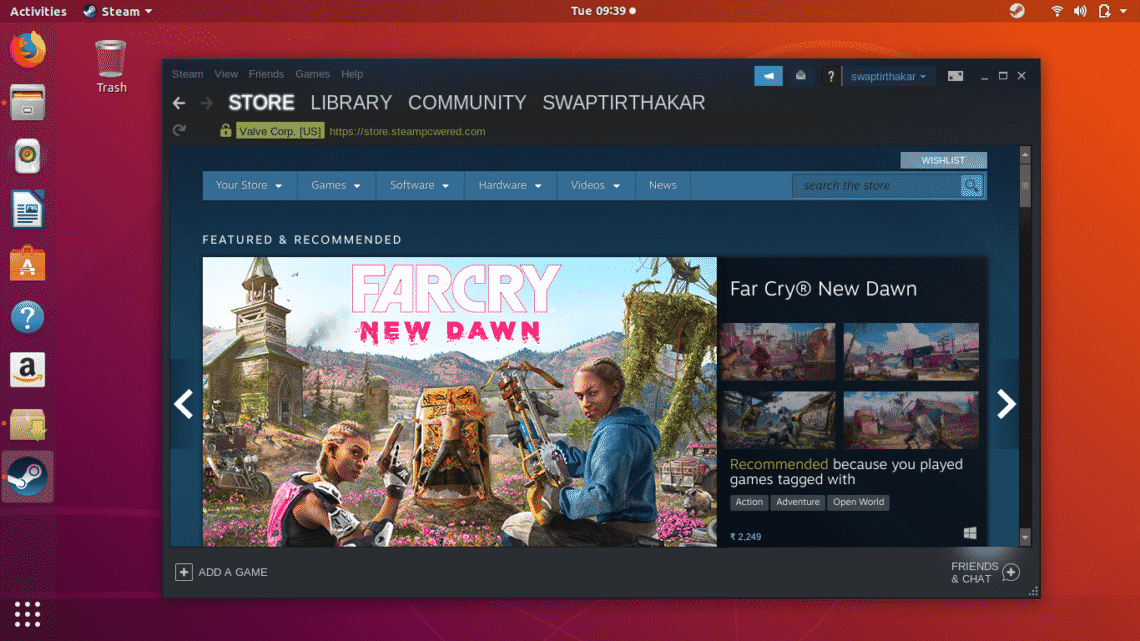Go forward with Steam's forward arrow
1140x641 pixels.
(x=207, y=103)
